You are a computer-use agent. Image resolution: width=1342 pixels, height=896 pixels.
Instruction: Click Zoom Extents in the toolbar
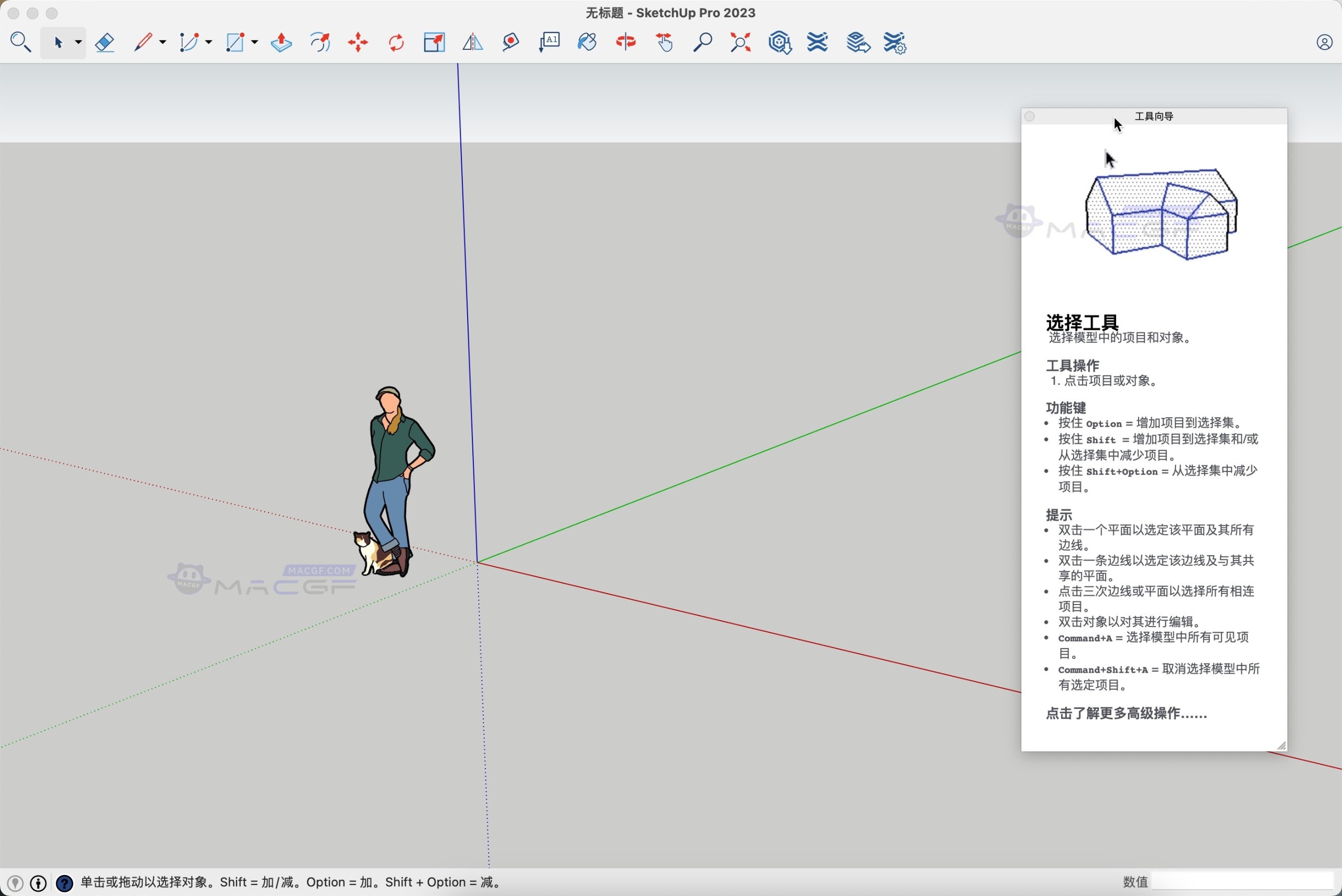pyautogui.click(x=740, y=42)
